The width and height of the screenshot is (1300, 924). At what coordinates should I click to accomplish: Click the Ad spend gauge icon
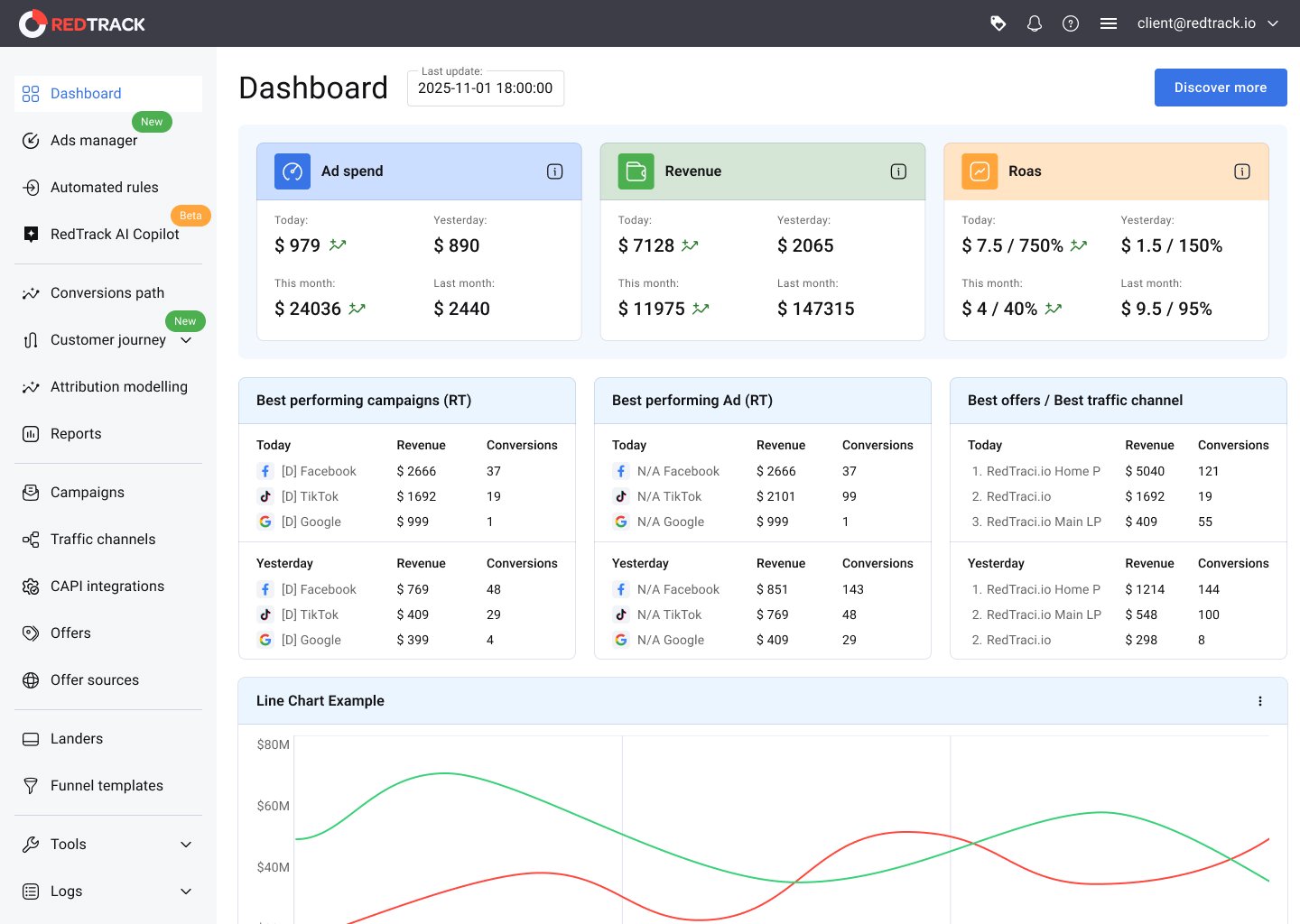292,171
